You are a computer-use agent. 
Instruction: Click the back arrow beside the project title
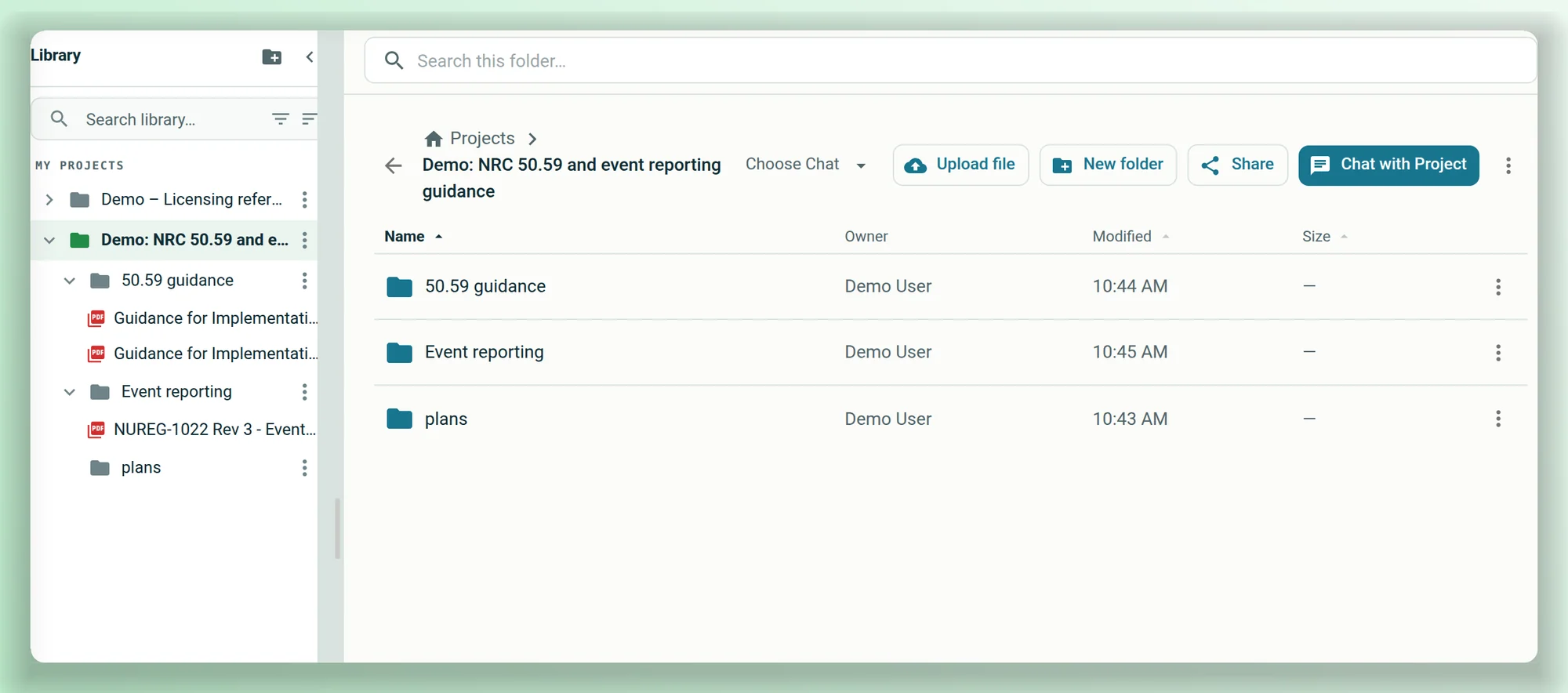394,165
